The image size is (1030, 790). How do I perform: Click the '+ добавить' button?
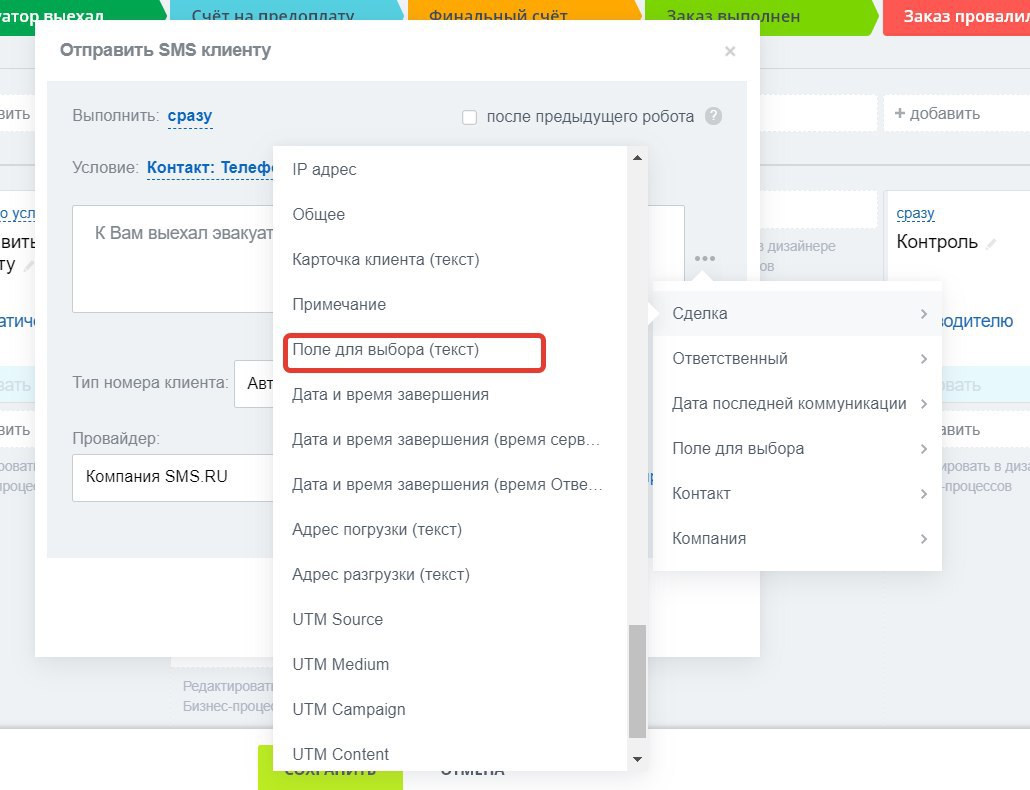(937, 114)
